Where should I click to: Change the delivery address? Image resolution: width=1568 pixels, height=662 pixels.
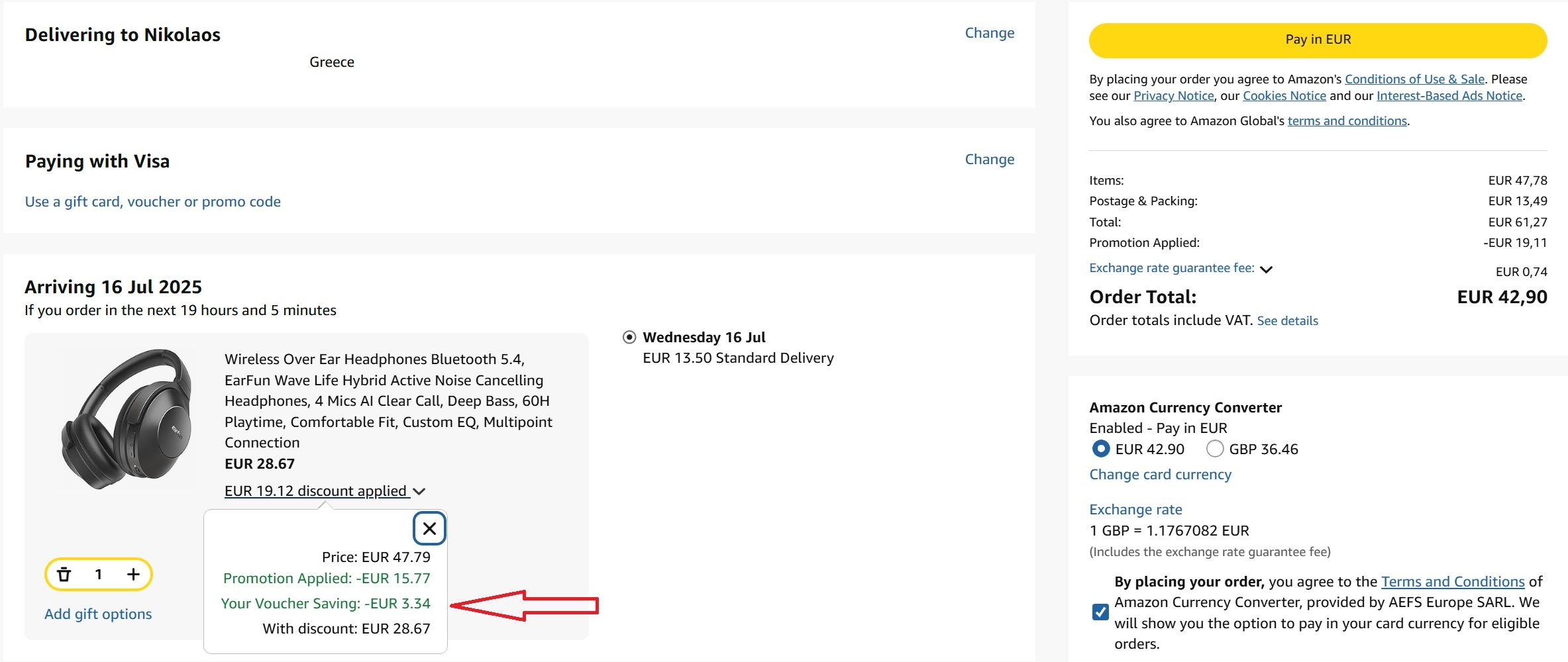989,33
